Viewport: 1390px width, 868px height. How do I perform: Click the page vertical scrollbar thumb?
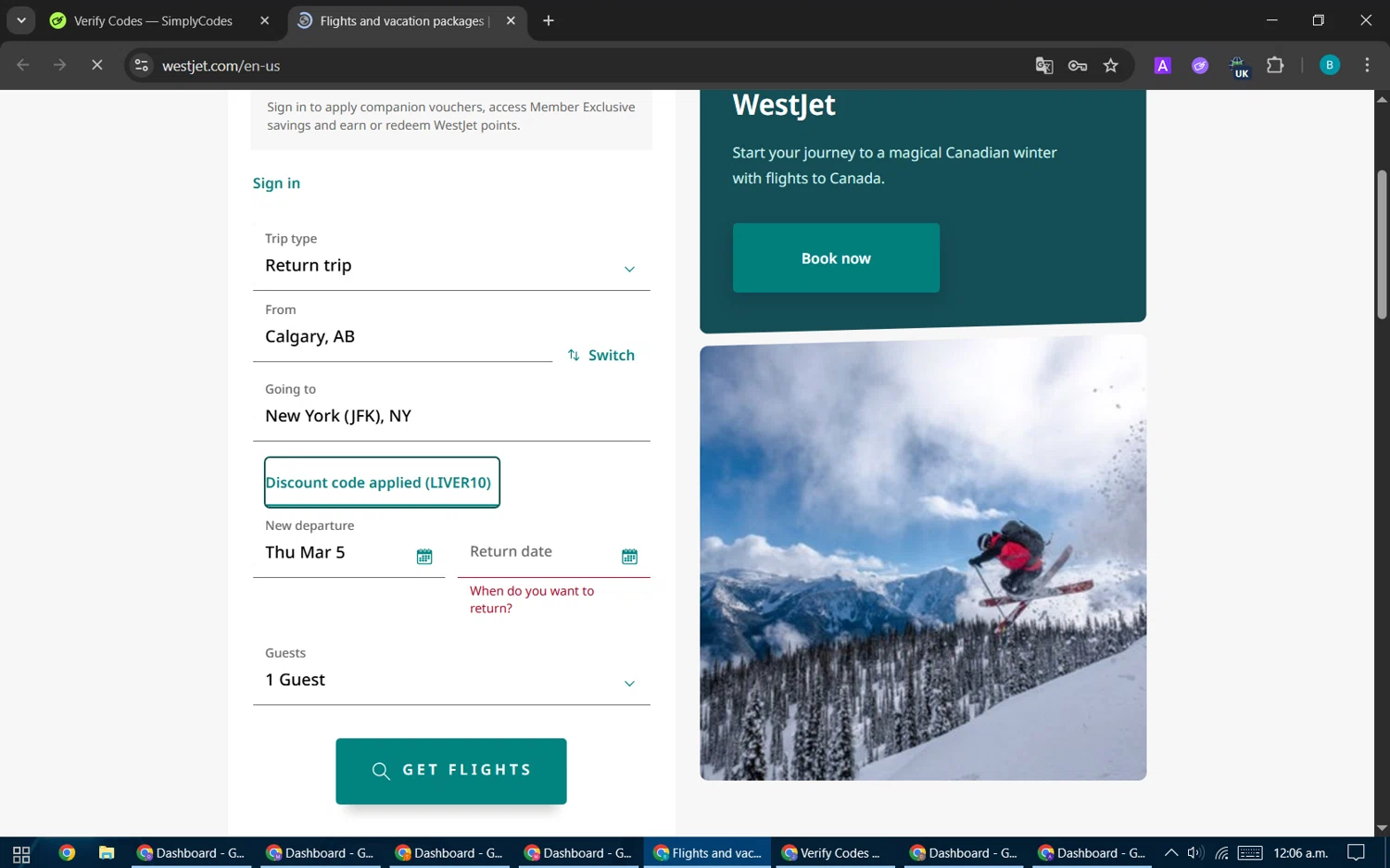(x=1382, y=245)
